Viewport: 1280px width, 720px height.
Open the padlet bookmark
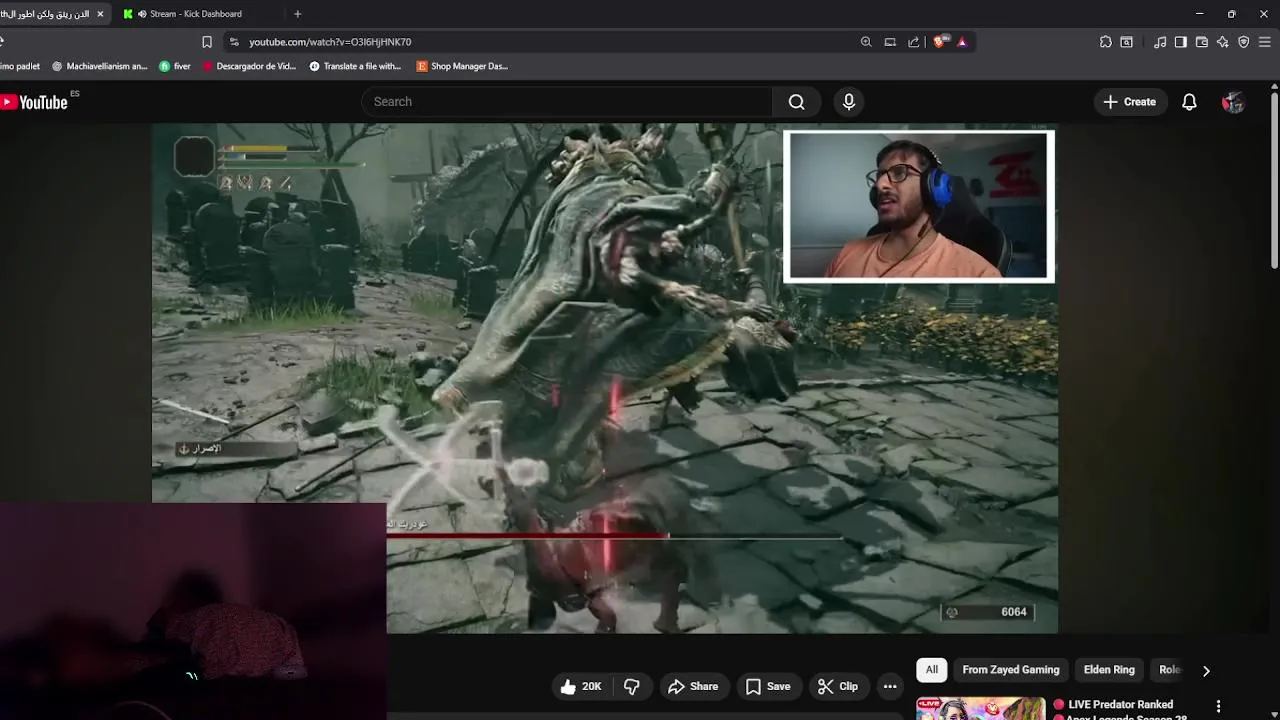(x=20, y=66)
